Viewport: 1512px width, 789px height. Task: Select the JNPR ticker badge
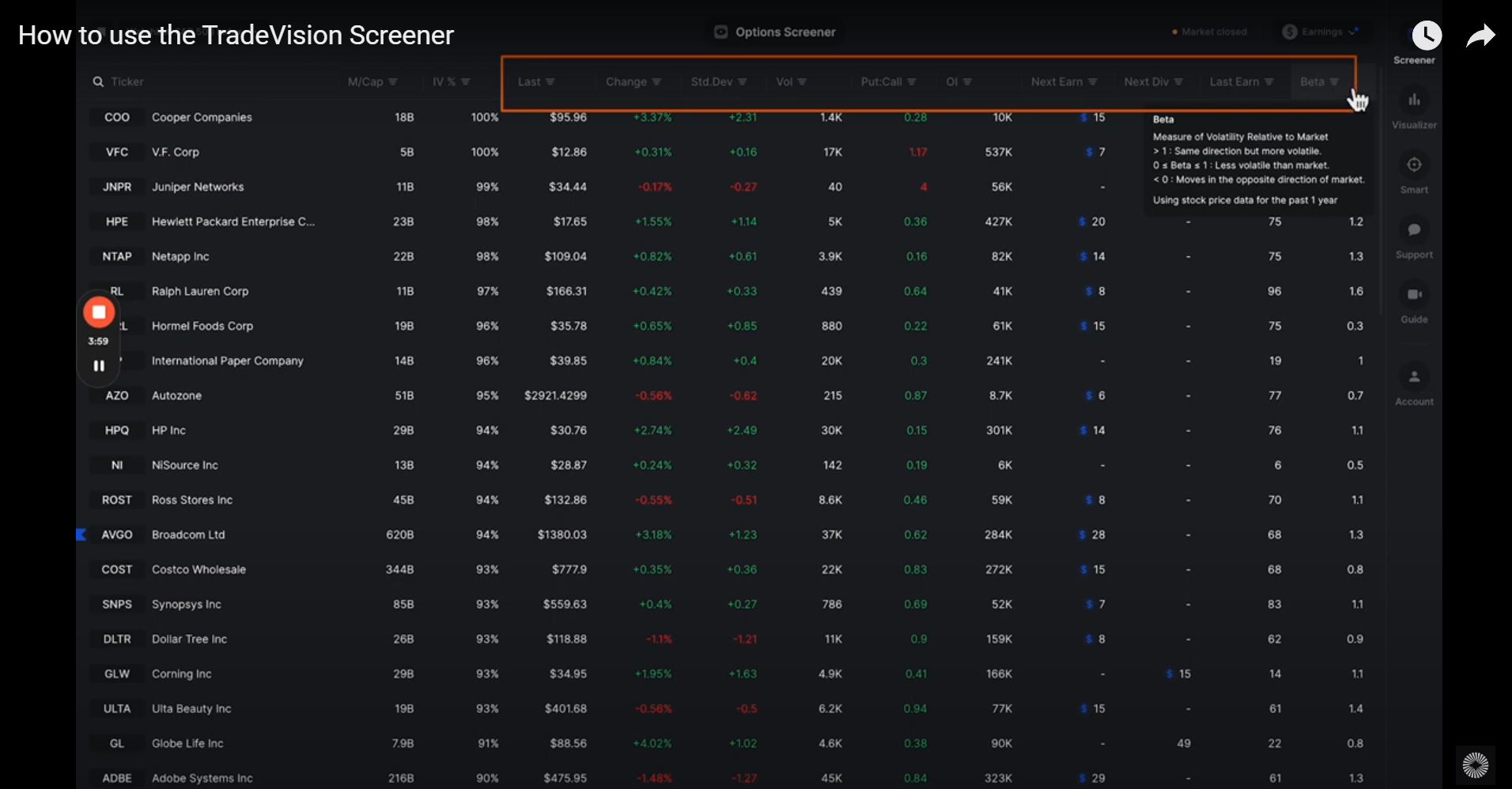point(117,187)
